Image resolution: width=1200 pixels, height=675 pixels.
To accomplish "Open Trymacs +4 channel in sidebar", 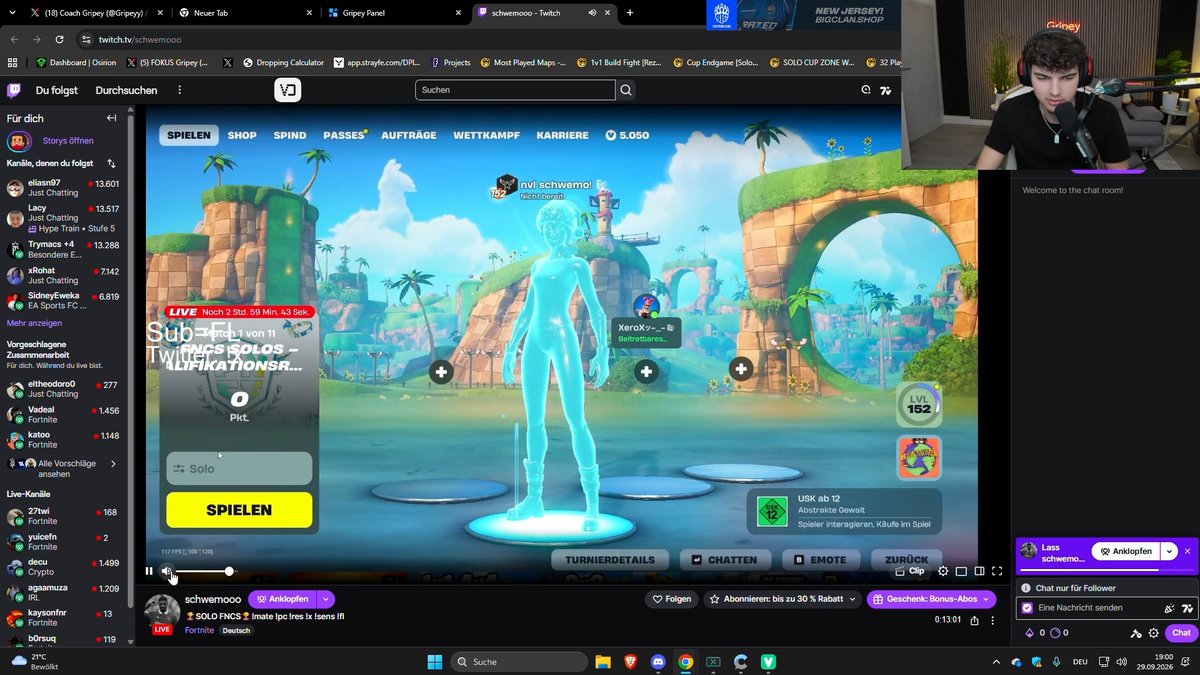I will tap(64, 249).
